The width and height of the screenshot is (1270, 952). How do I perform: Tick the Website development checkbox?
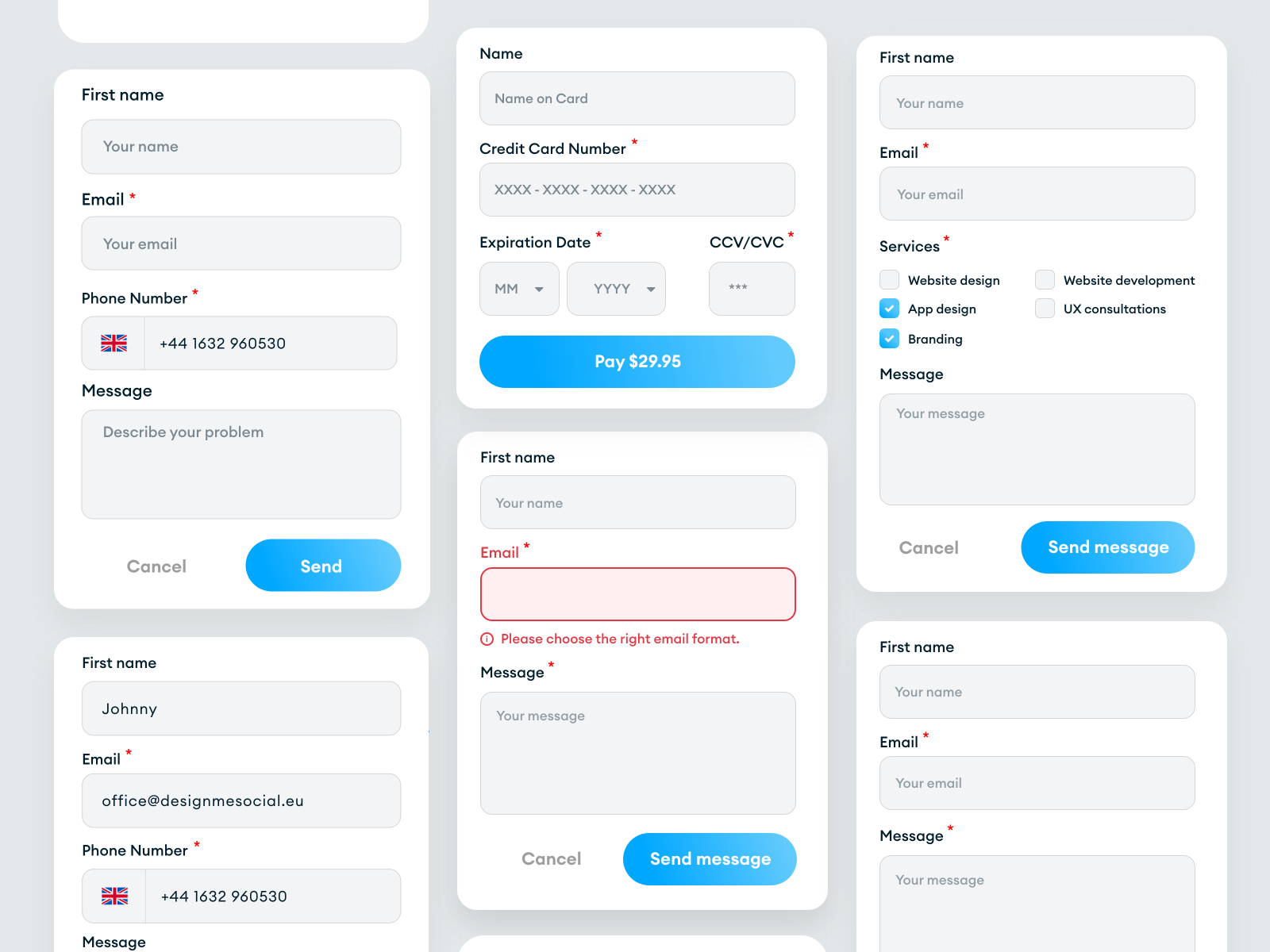tap(1045, 280)
